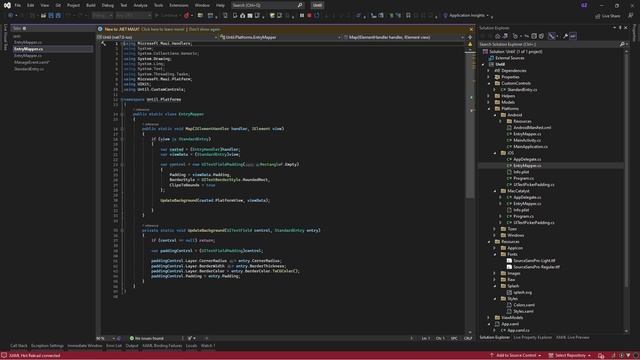640x360 pixels.
Task: Toggle the Preview Selected Items icon
Action: [573, 36]
